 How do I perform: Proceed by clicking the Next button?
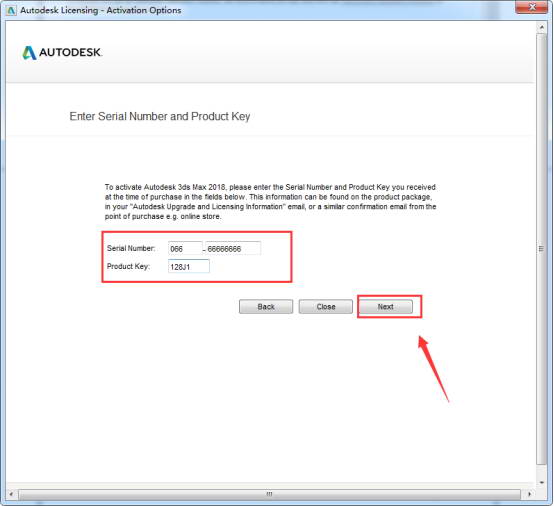(385, 307)
